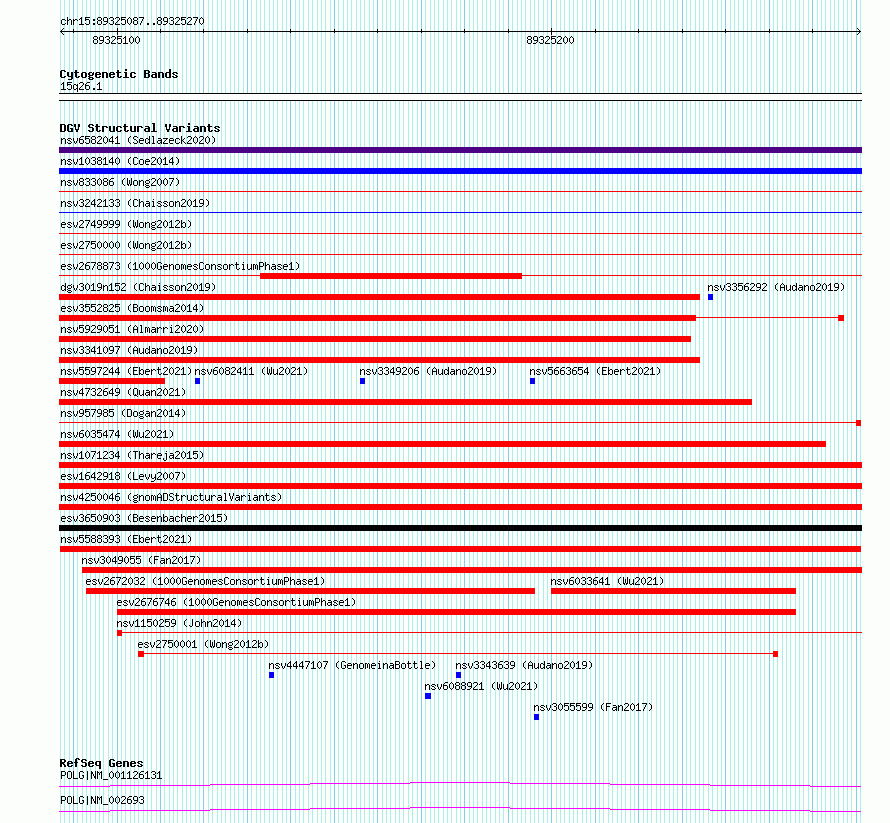Click the blue bar of nsv1038140
This screenshot has height=823, width=890.
[x=460, y=171]
